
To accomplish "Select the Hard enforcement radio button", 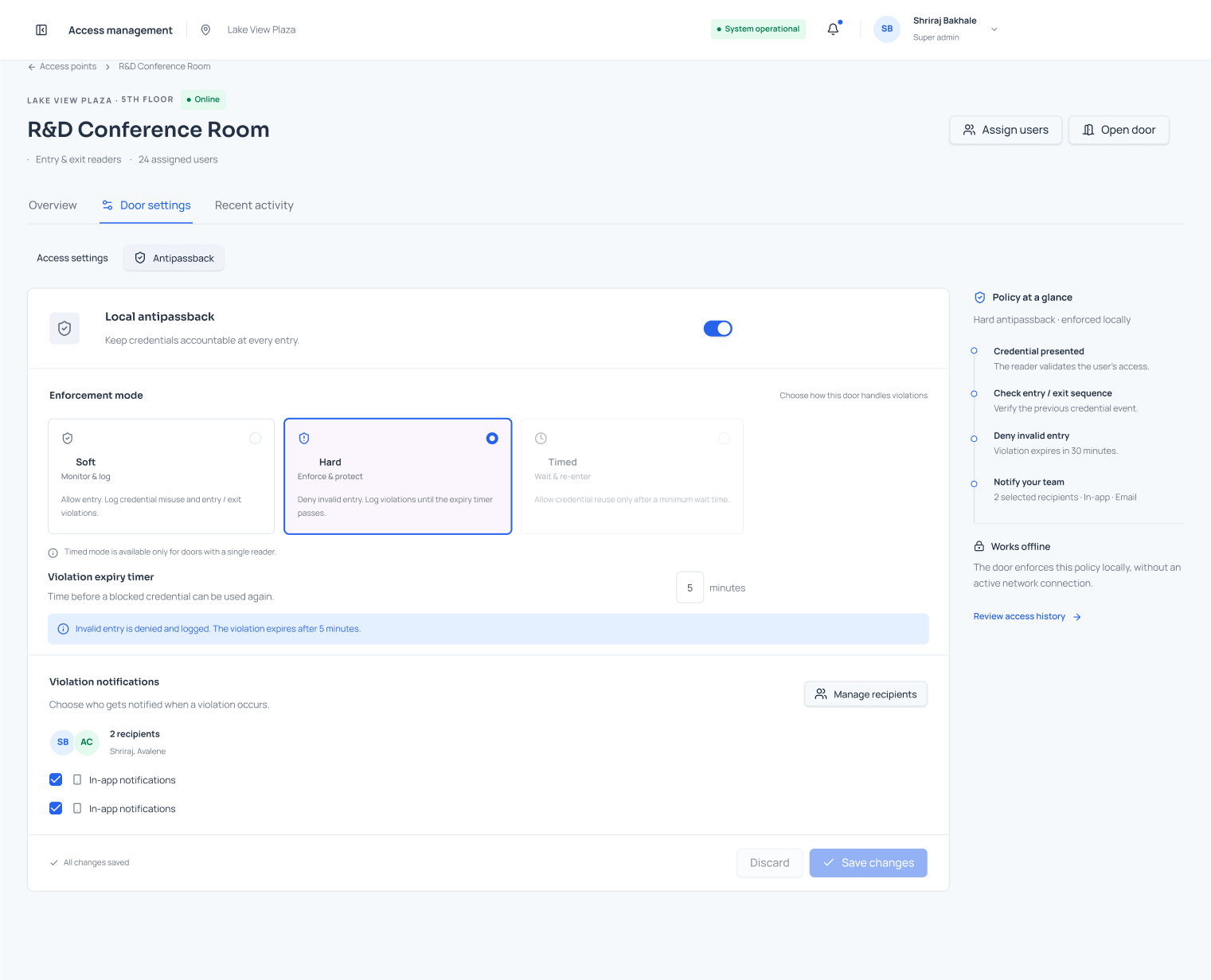I will pyautogui.click(x=492, y=439).
